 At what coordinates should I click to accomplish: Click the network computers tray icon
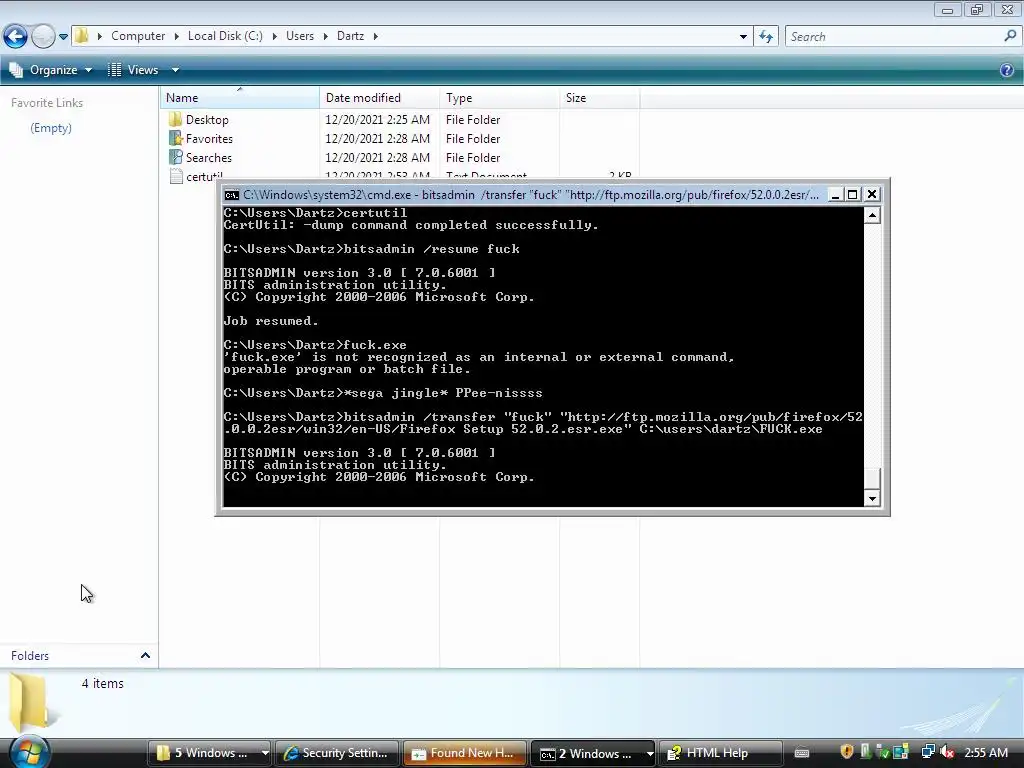928,752
